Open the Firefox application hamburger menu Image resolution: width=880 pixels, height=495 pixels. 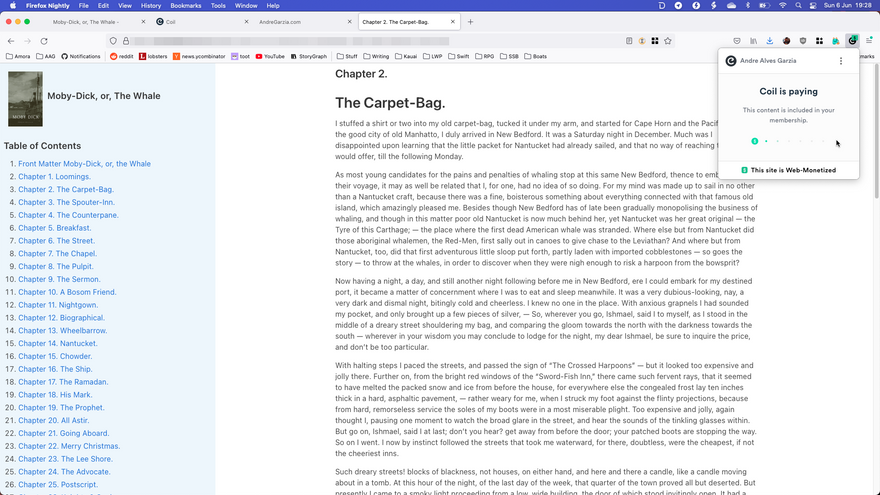[869, 41]
